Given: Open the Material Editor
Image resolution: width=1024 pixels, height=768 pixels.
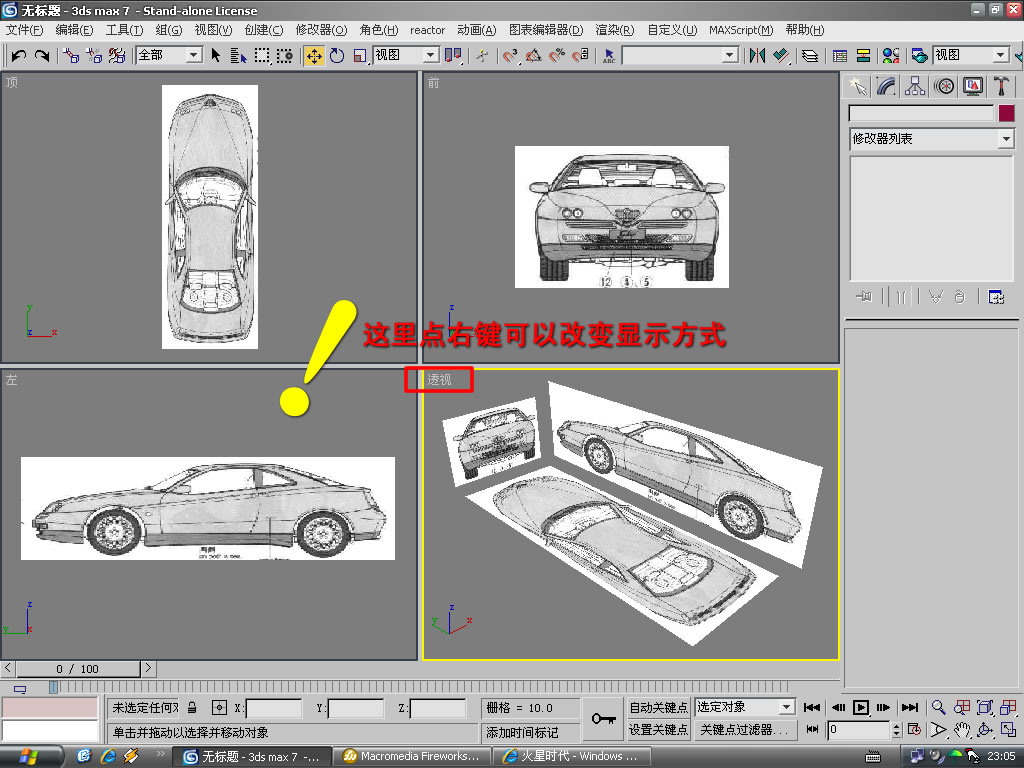Looking at the screenshot, I should click(891, 56).
